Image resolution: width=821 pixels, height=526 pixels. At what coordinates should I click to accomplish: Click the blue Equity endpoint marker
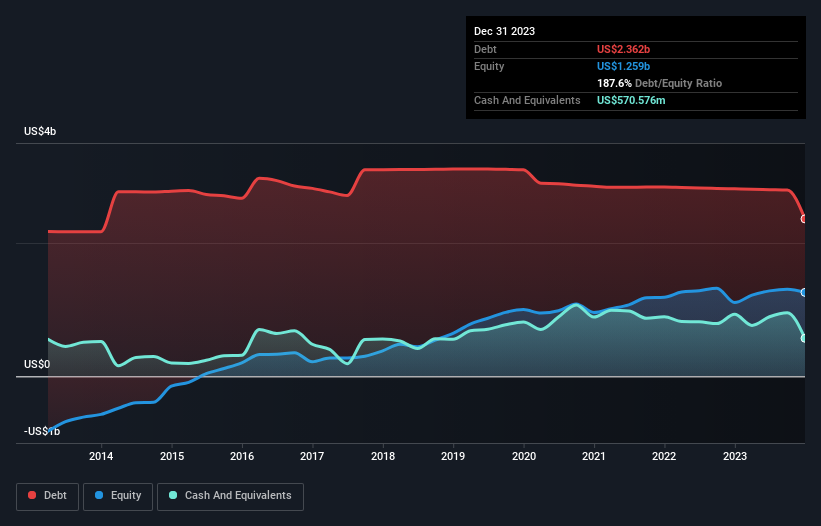(804, 293)
